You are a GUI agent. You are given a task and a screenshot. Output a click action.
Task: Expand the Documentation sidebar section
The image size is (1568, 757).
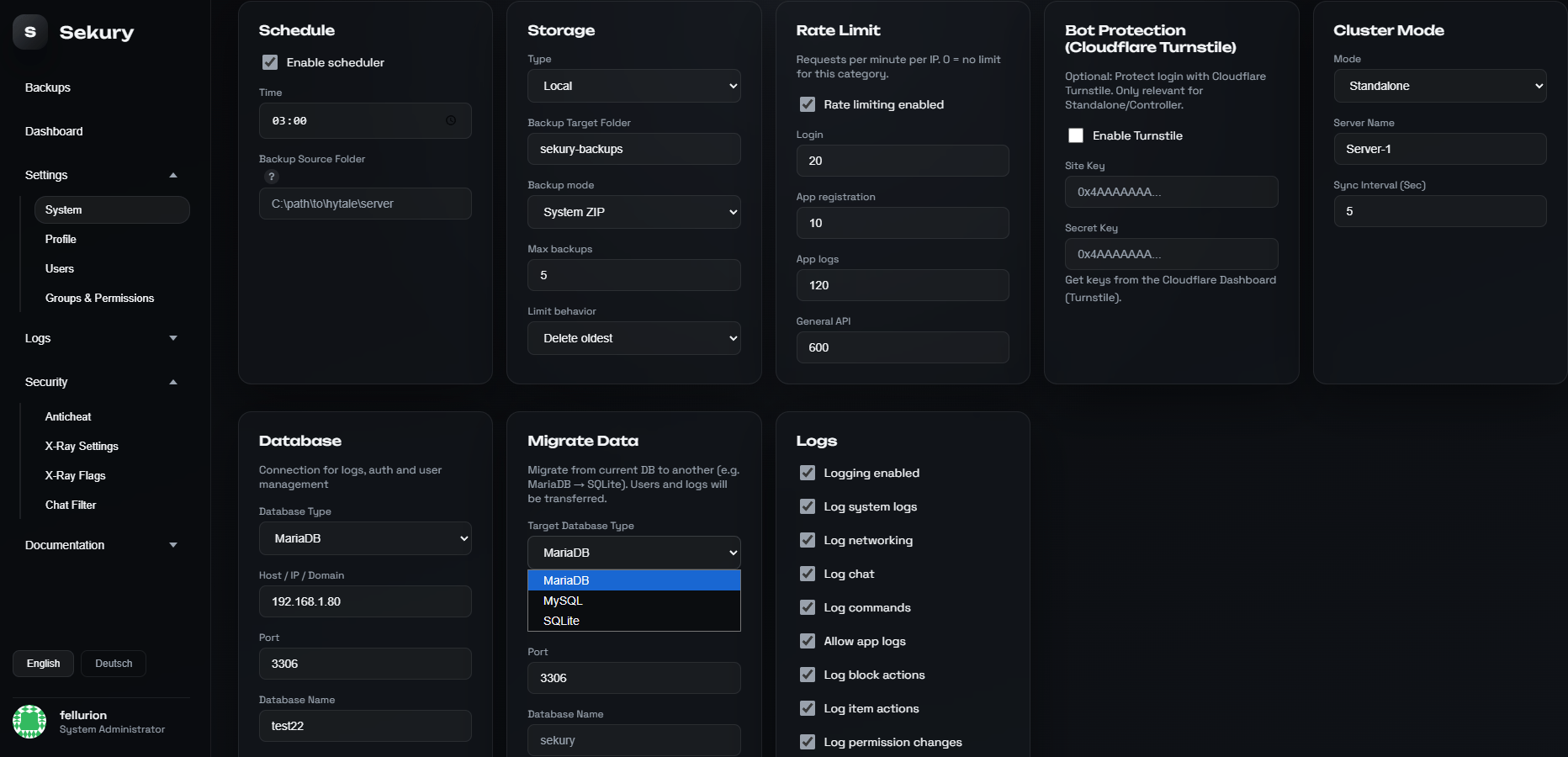pyautogui.click(x=173, y=545)
